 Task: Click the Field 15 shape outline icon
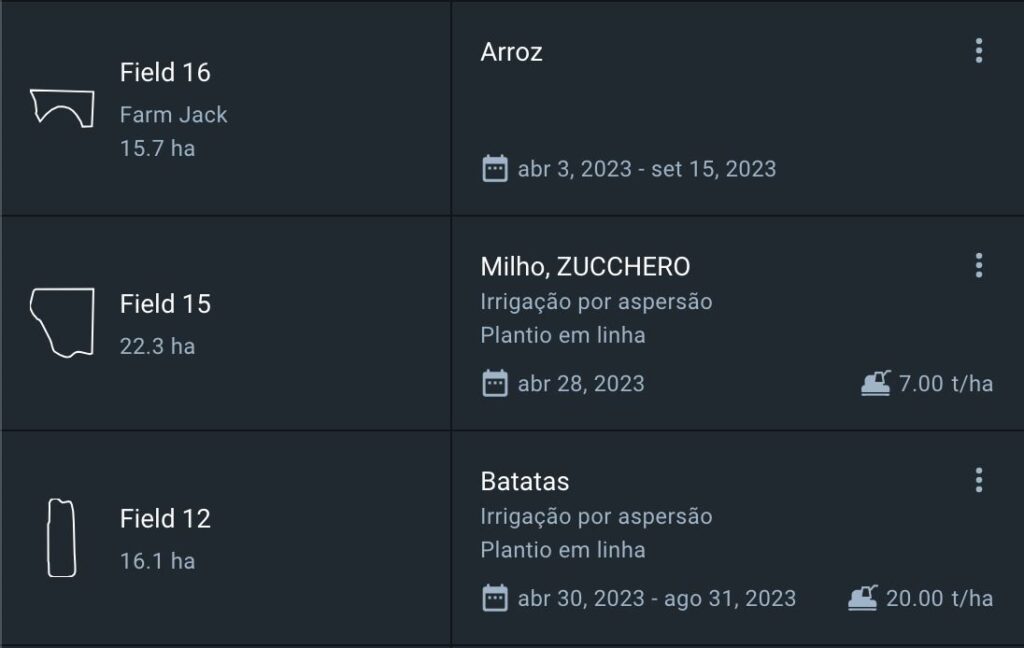pos(62,322)
